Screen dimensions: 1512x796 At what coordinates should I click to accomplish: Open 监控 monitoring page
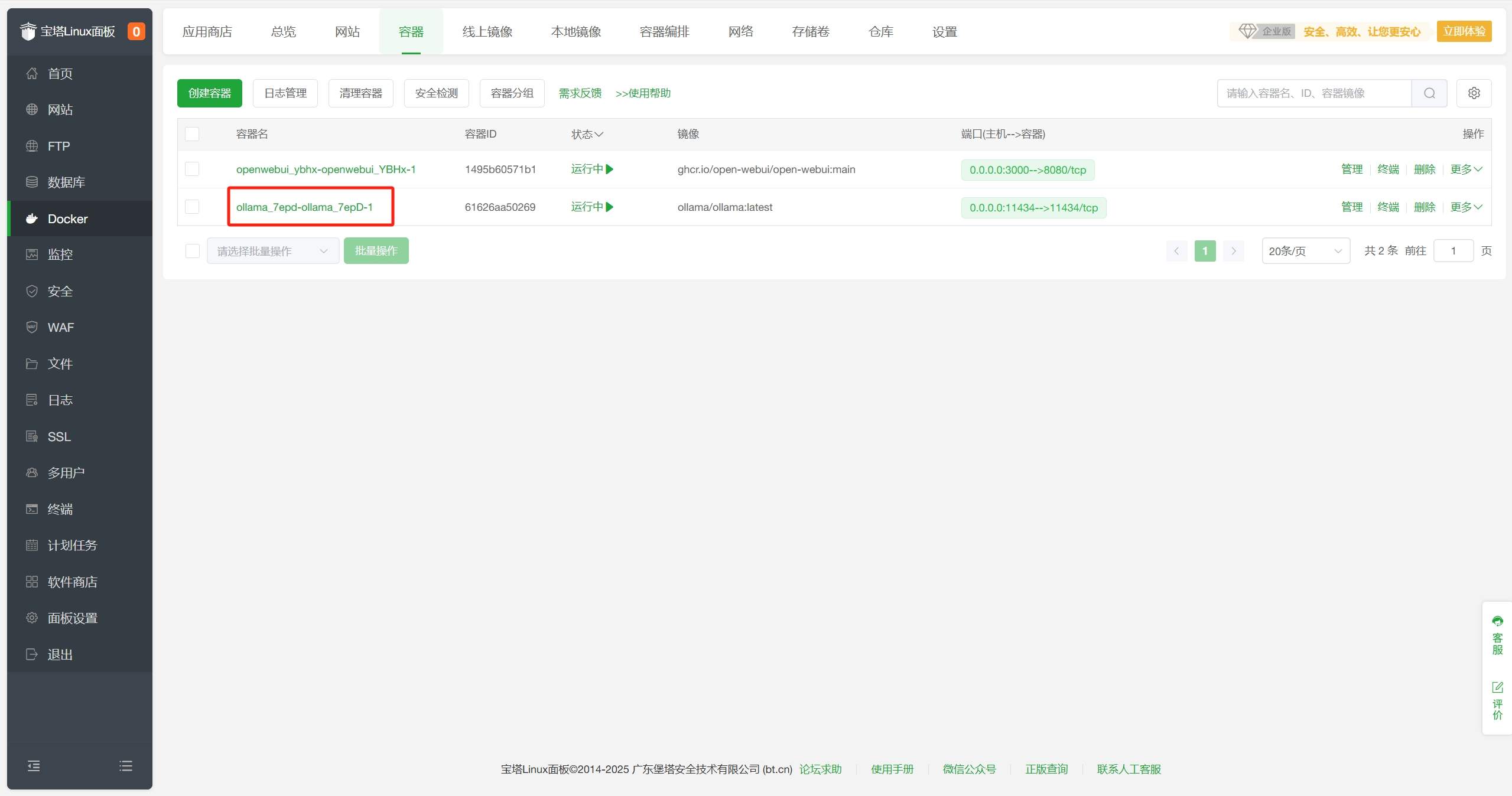80,255
